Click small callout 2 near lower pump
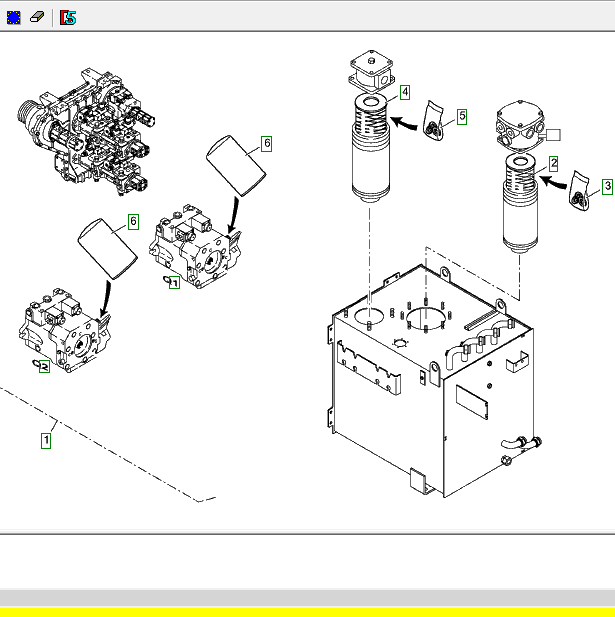This screenshot has width=615, height=617. point(44,368)
